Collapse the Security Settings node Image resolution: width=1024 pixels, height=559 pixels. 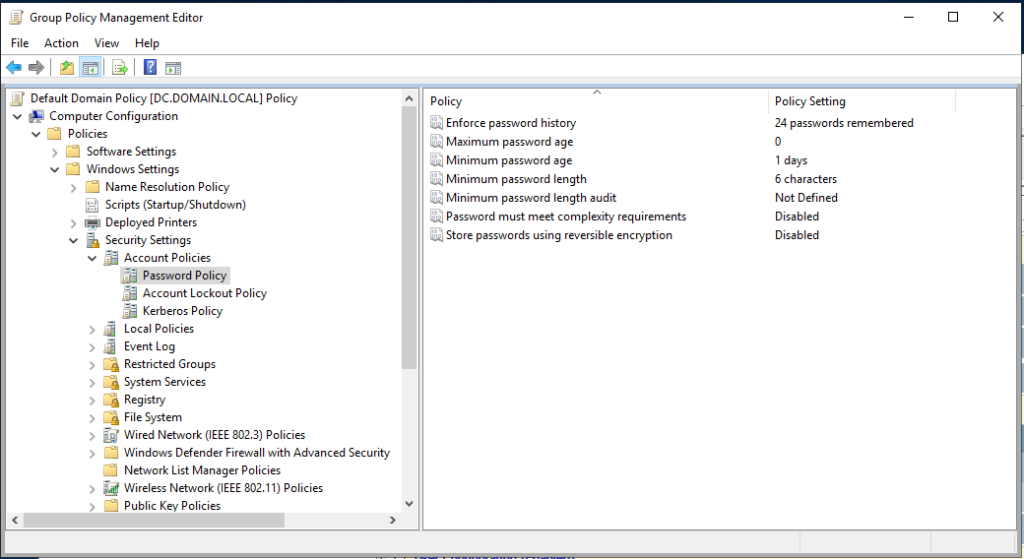[x=74, y=240]
